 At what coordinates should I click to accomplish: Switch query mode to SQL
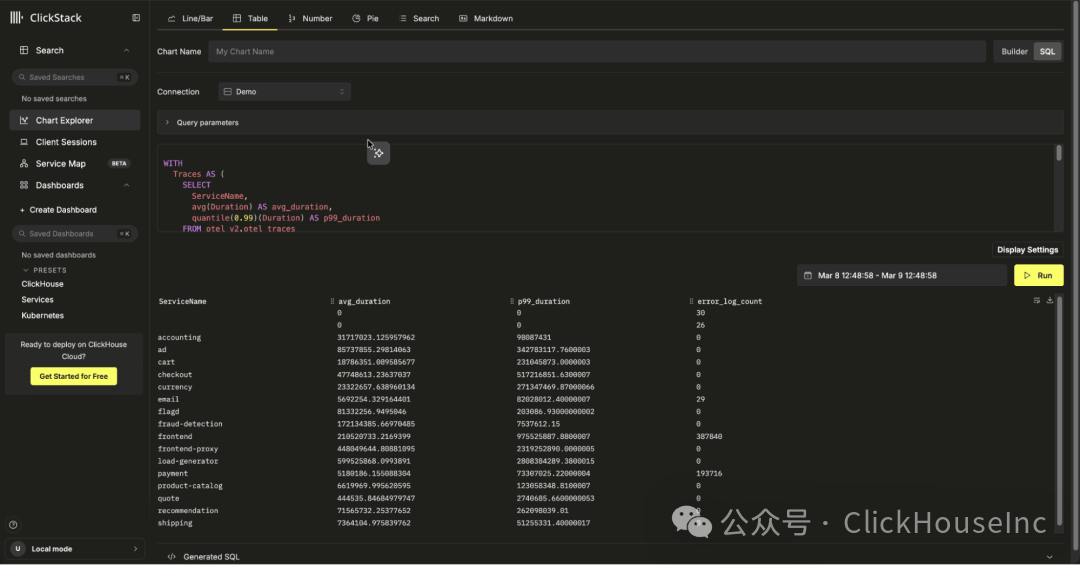(1047, 52)
